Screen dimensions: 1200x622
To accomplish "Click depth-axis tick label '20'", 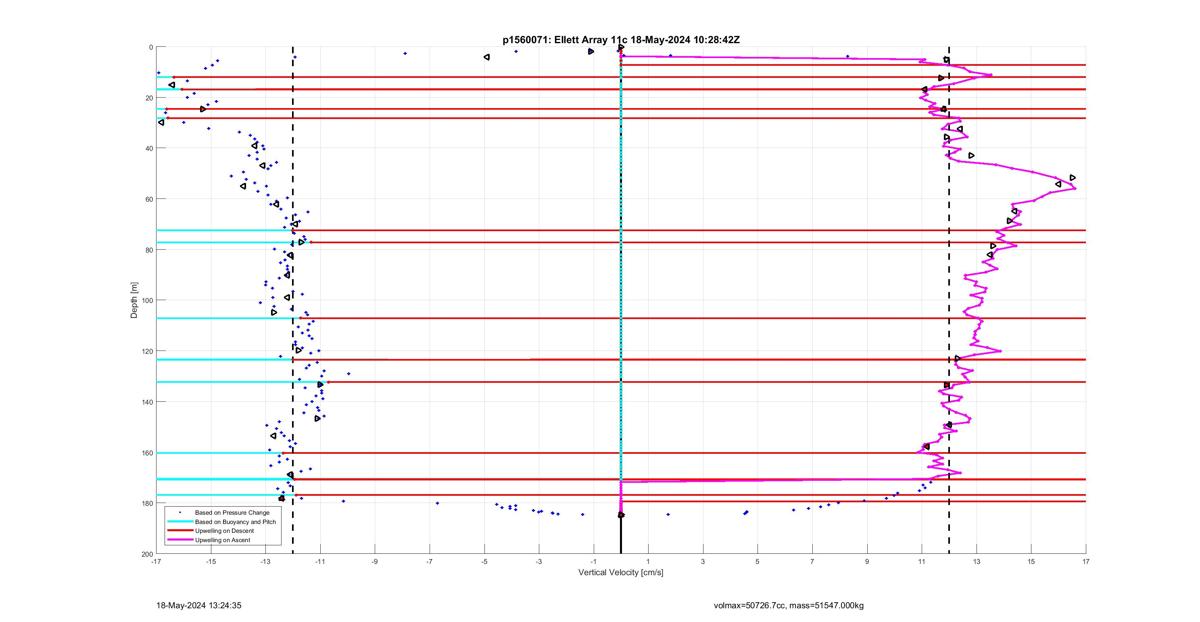I will click(148, 98).
